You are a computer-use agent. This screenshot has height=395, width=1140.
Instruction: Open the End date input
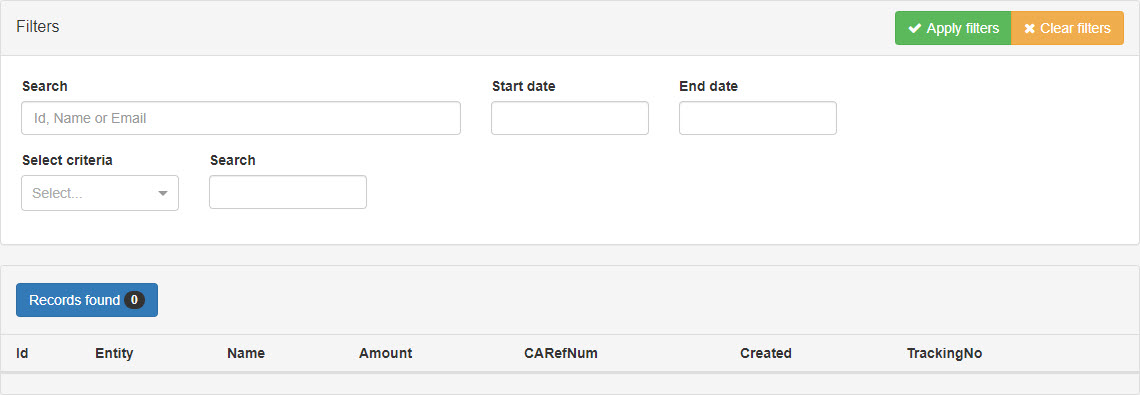(x=758, y=118)
